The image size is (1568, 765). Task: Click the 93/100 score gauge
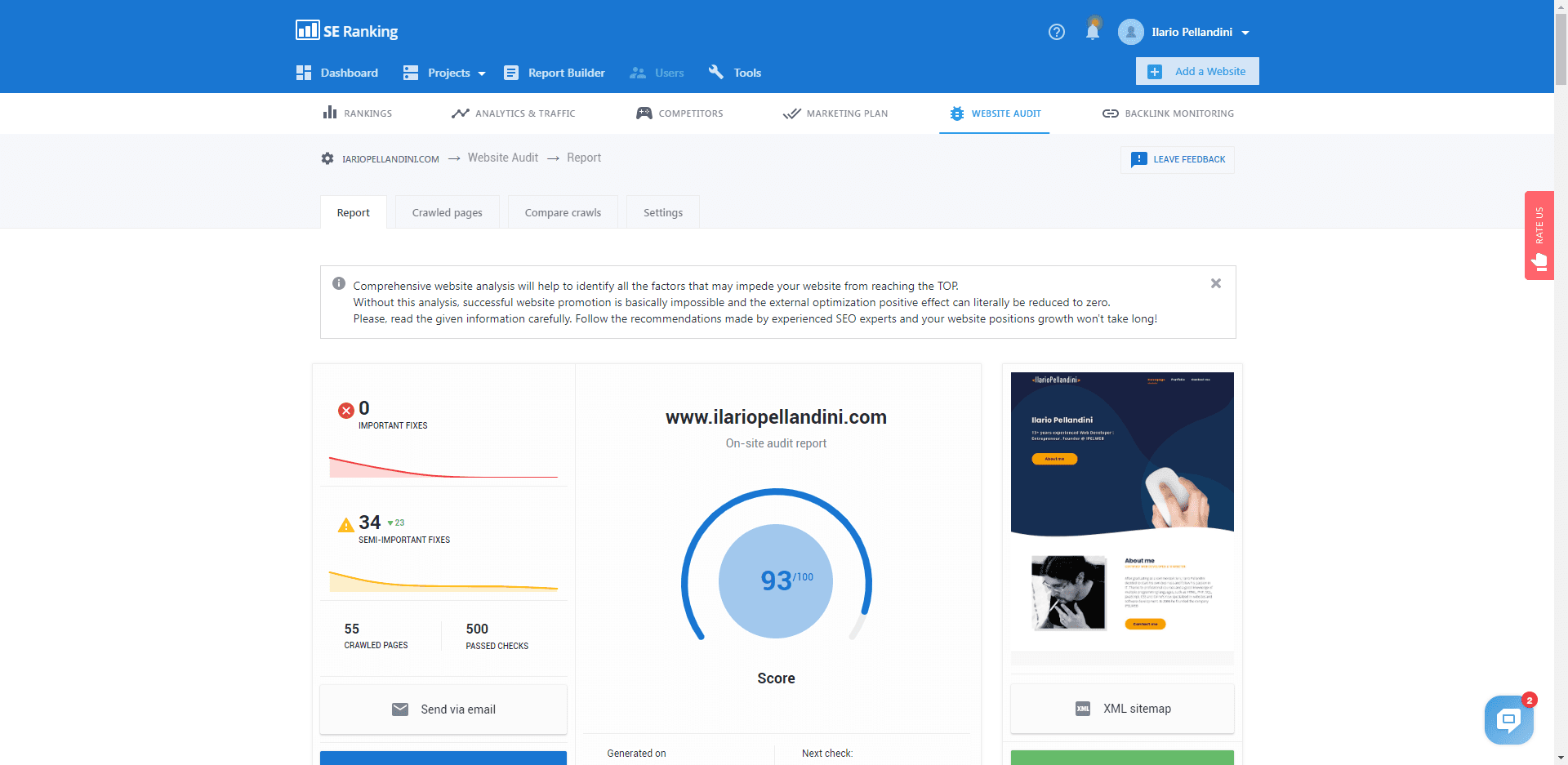(x=776, y=580)
